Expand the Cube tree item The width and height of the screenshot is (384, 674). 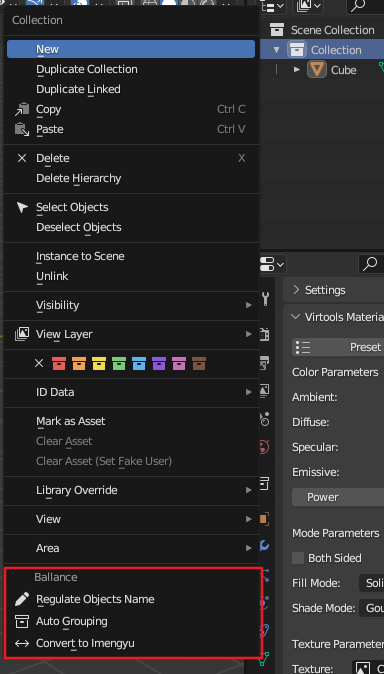(297, 70)
